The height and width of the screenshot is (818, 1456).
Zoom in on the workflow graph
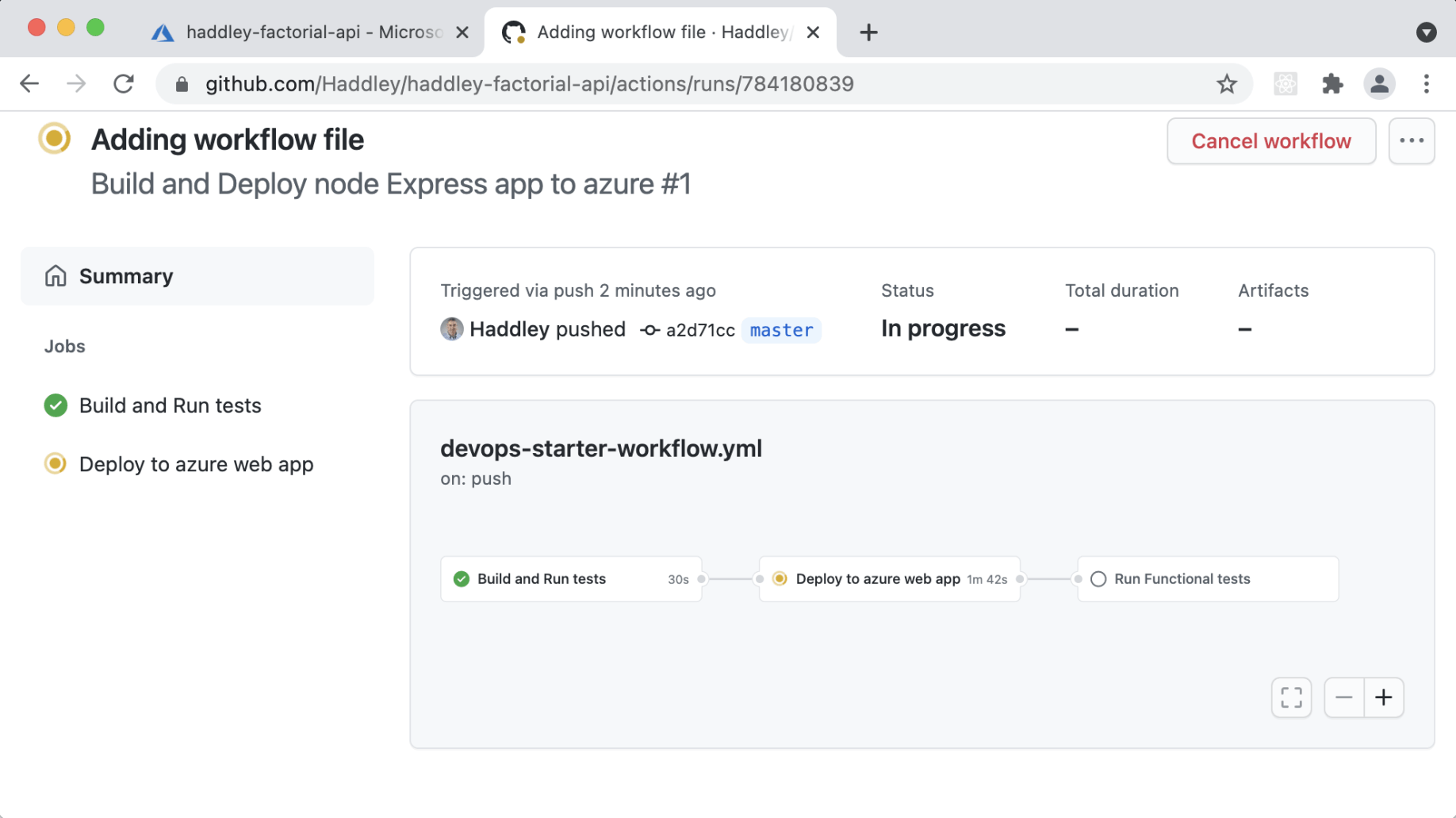pyautogui.click(x=1384, y=697)
